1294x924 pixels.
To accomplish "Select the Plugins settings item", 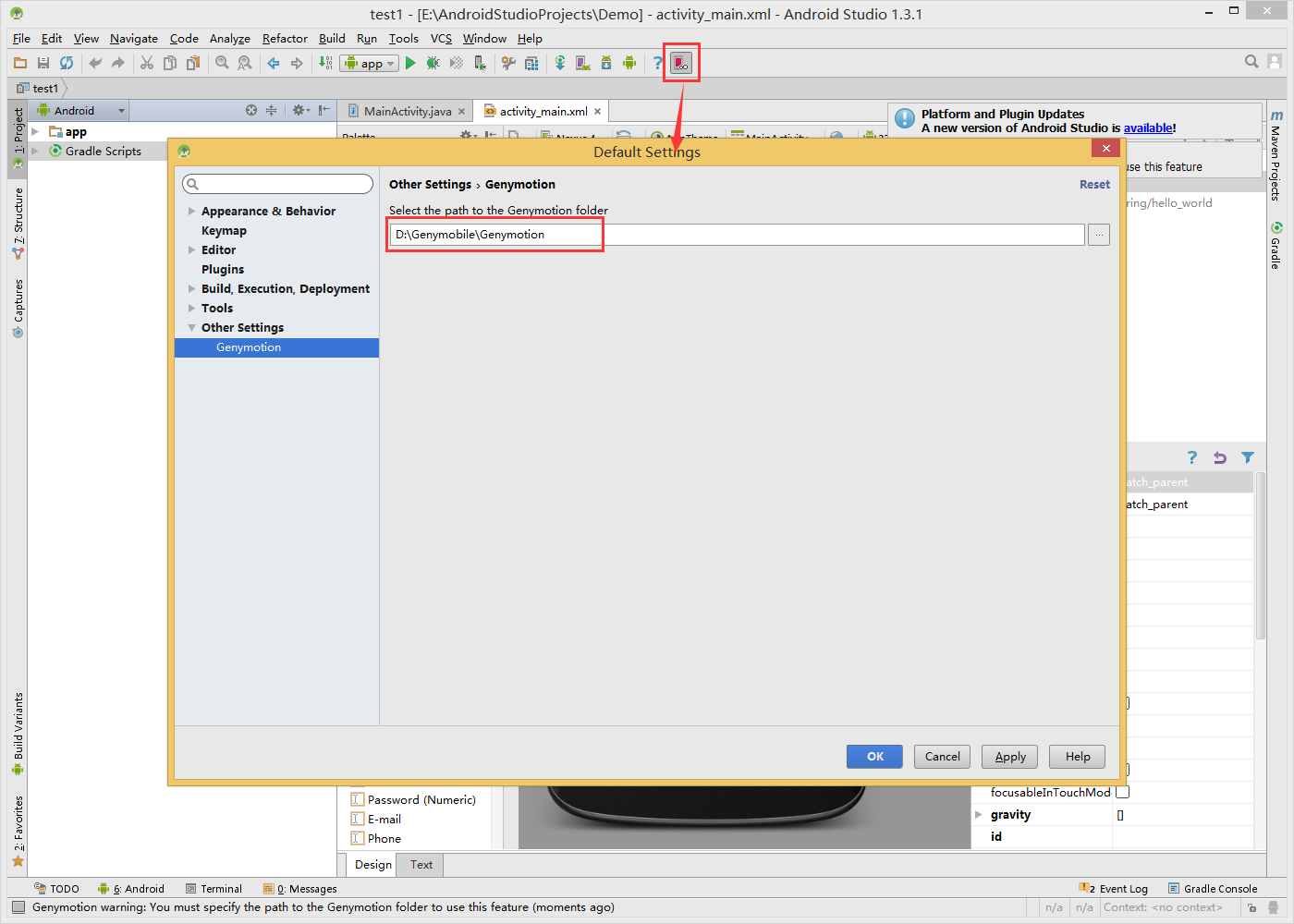I will tap(223, 270).
